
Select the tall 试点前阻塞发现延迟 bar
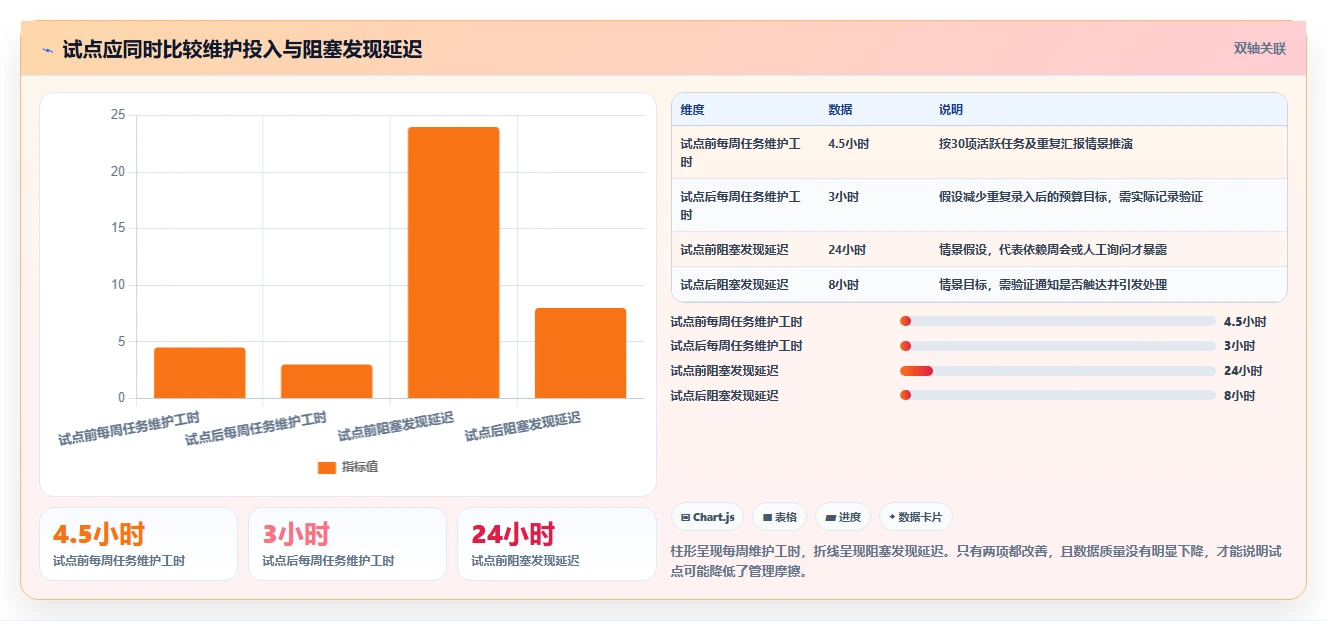tap(453, 263)
